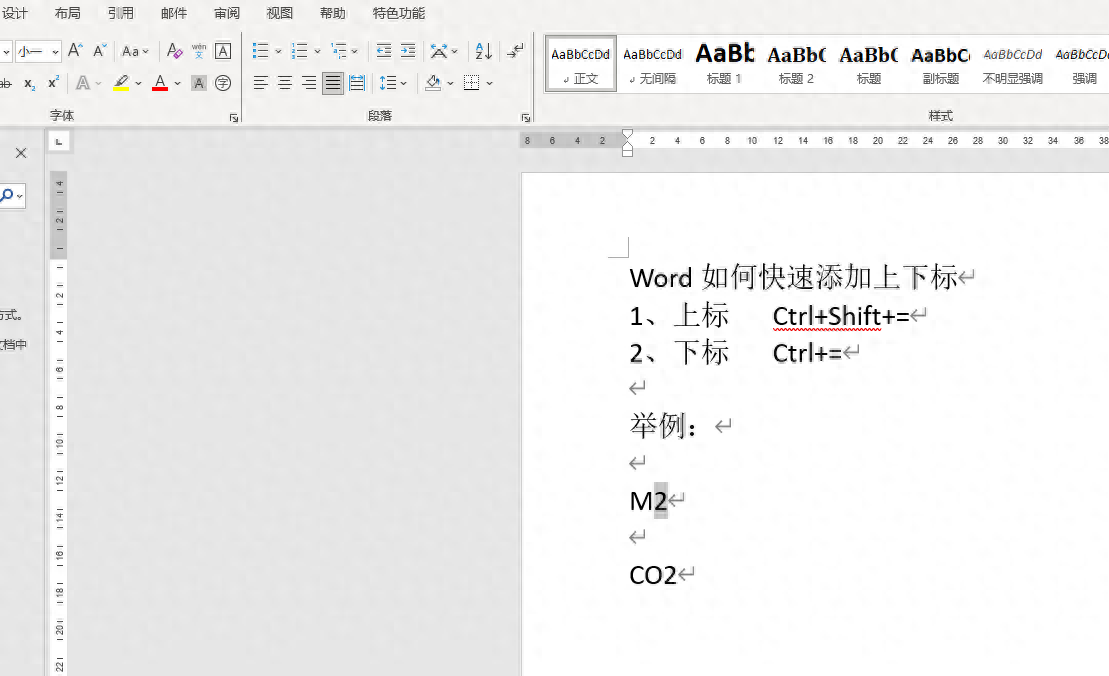Apply the 正文 style
Viewport: 1109px width, 676px height.
[x=581, y=64]
